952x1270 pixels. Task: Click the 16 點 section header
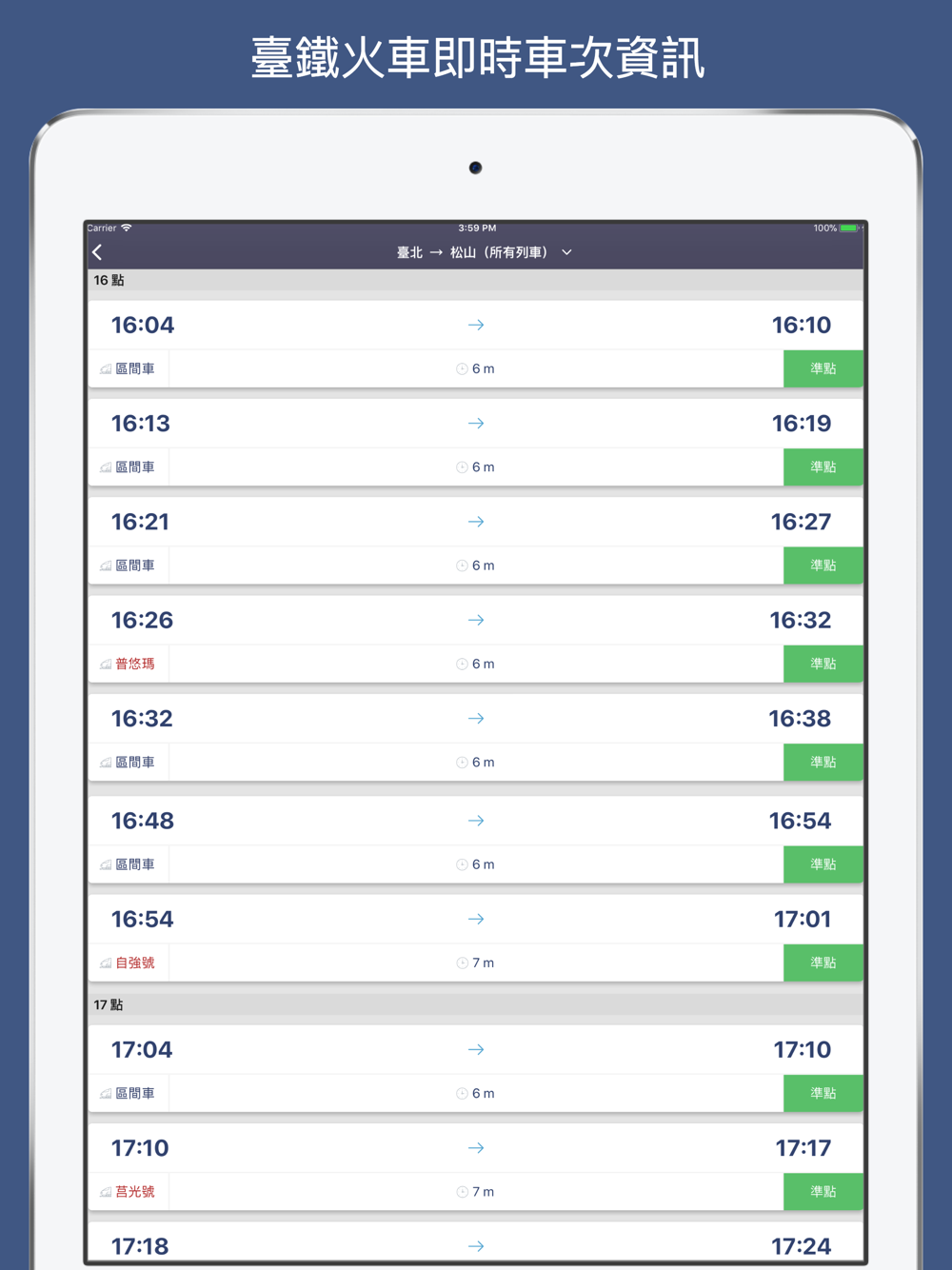pyautogui.click(x=109, y=281)
